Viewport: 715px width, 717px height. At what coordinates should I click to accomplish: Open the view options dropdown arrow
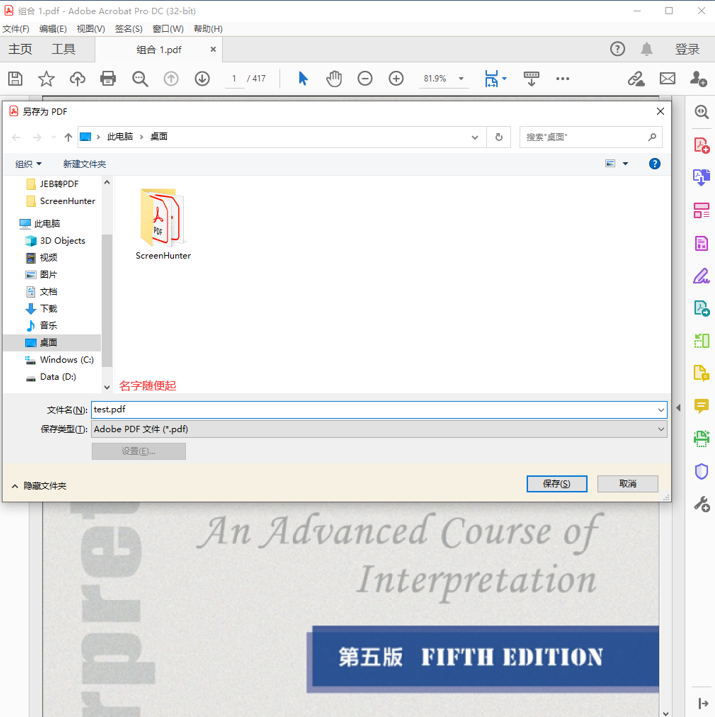coord(625,164)
